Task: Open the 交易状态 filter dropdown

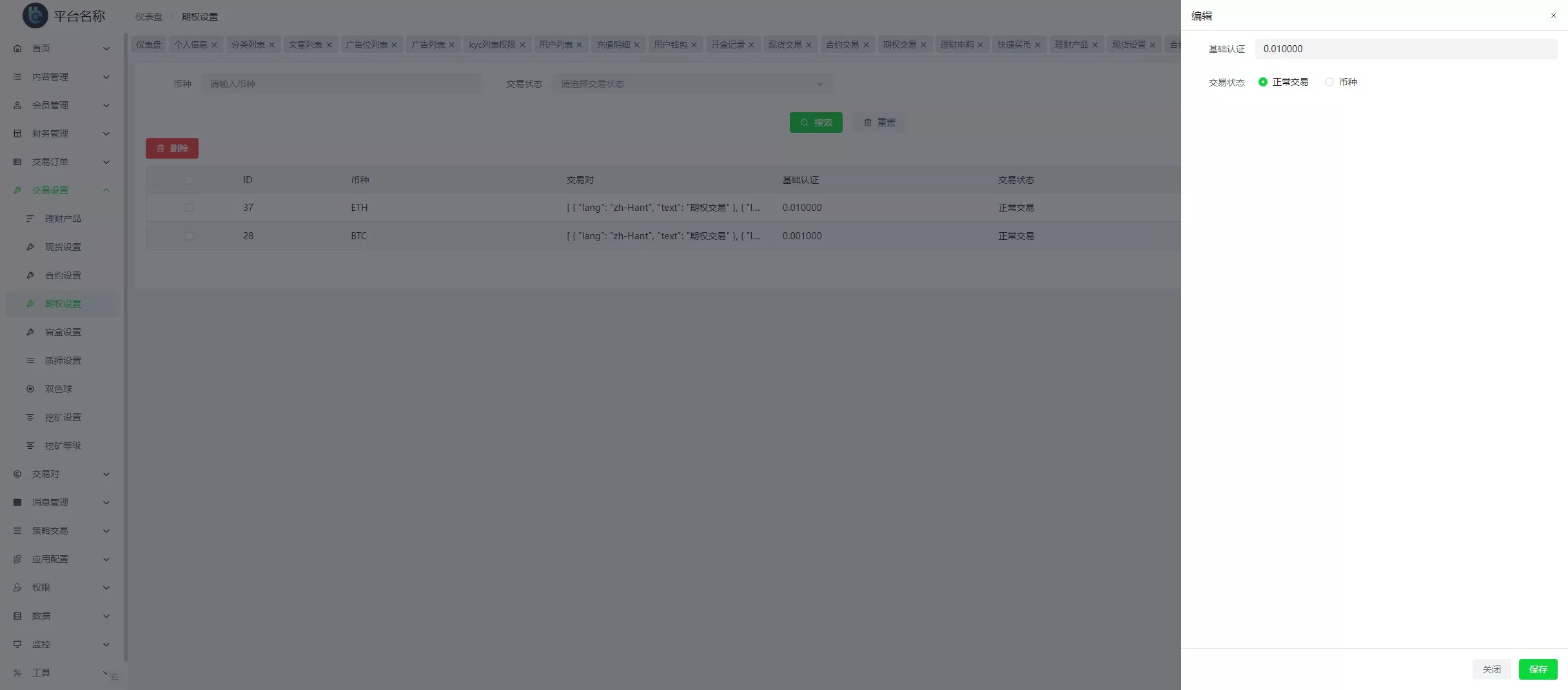Action: [691, 84]
